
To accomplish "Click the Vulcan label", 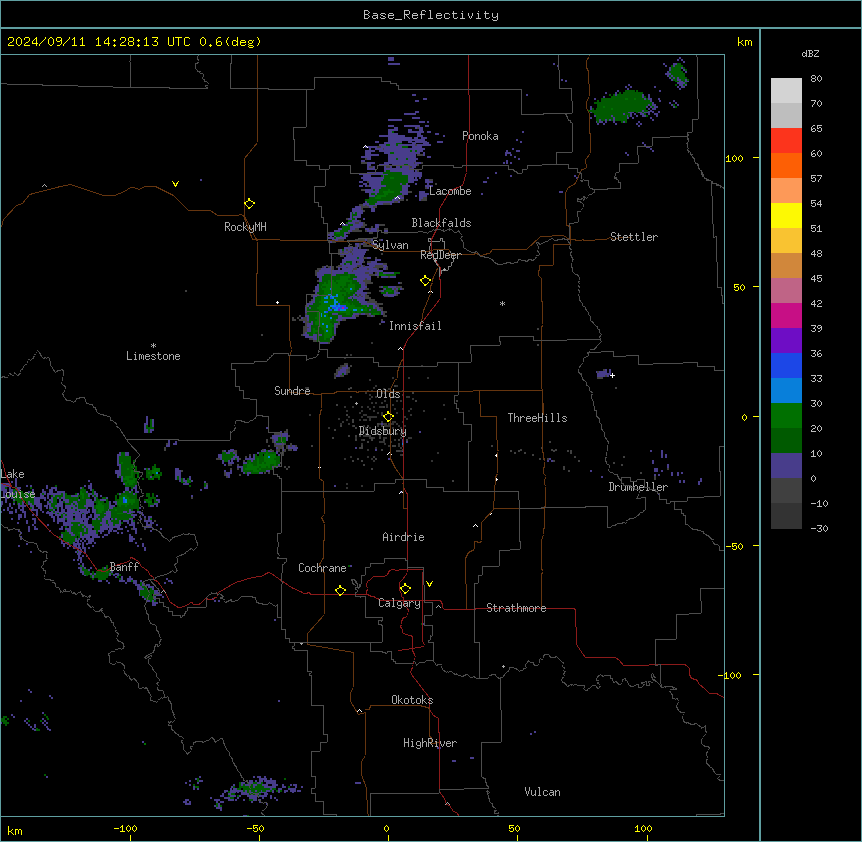I will coord(542,792).
